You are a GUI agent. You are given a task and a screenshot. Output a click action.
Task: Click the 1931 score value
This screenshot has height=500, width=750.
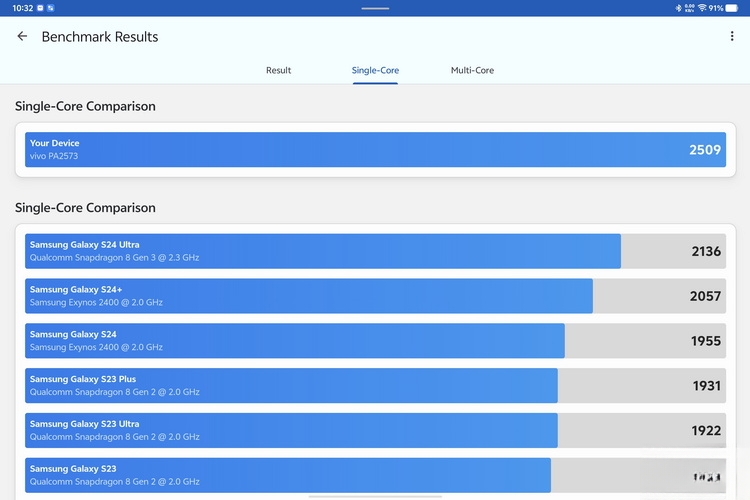point(706,386)
